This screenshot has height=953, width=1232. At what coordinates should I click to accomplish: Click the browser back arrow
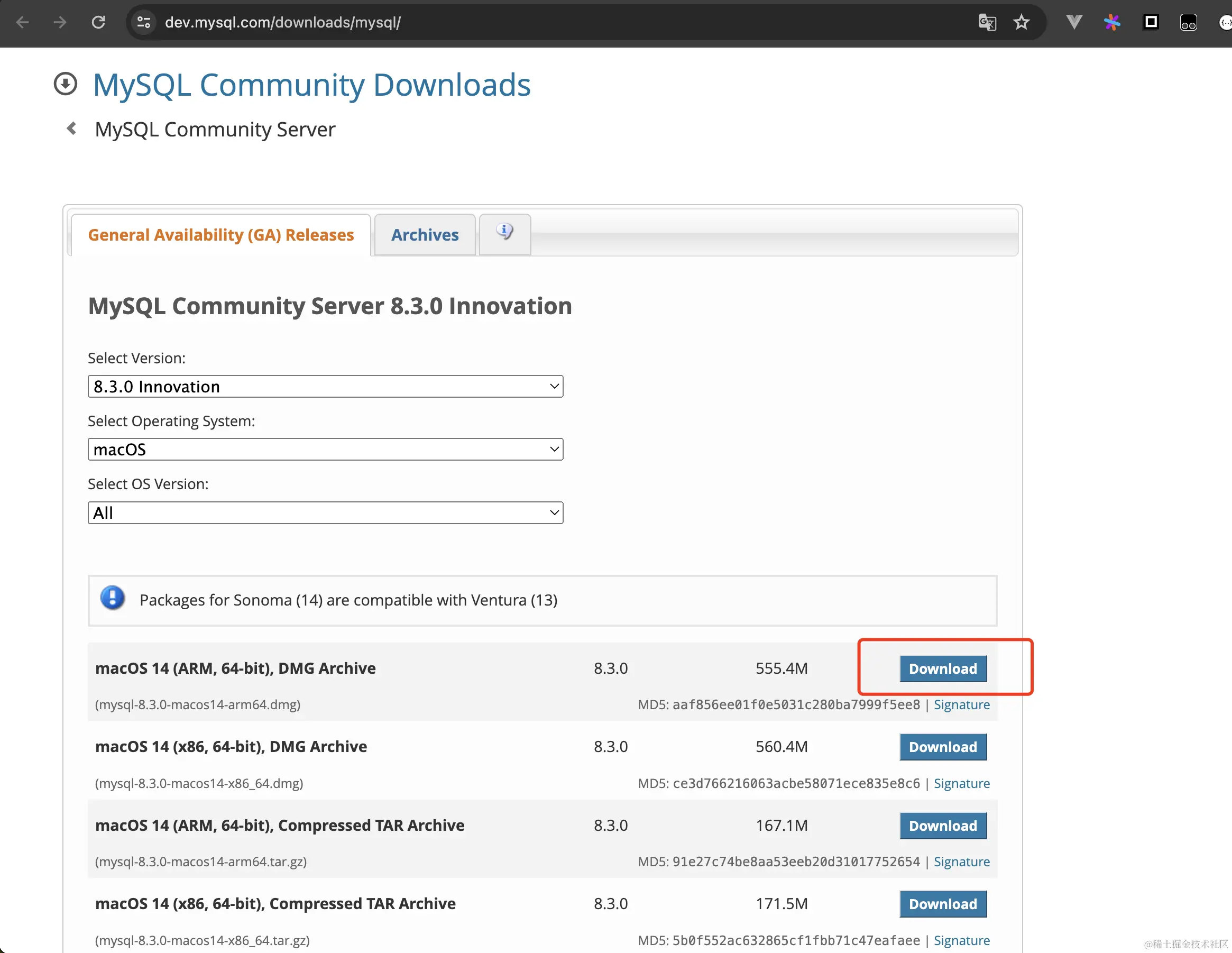(x=23, y=23)
